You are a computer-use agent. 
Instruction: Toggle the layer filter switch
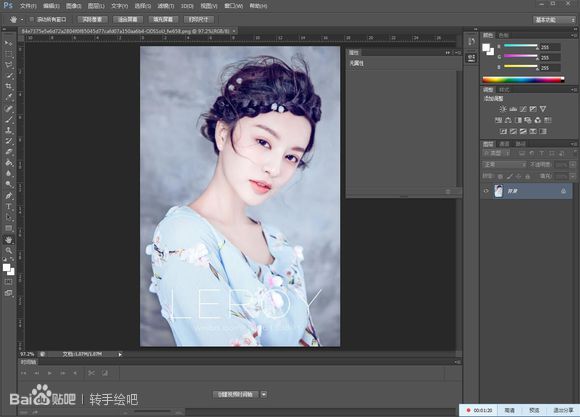[574, 153]
